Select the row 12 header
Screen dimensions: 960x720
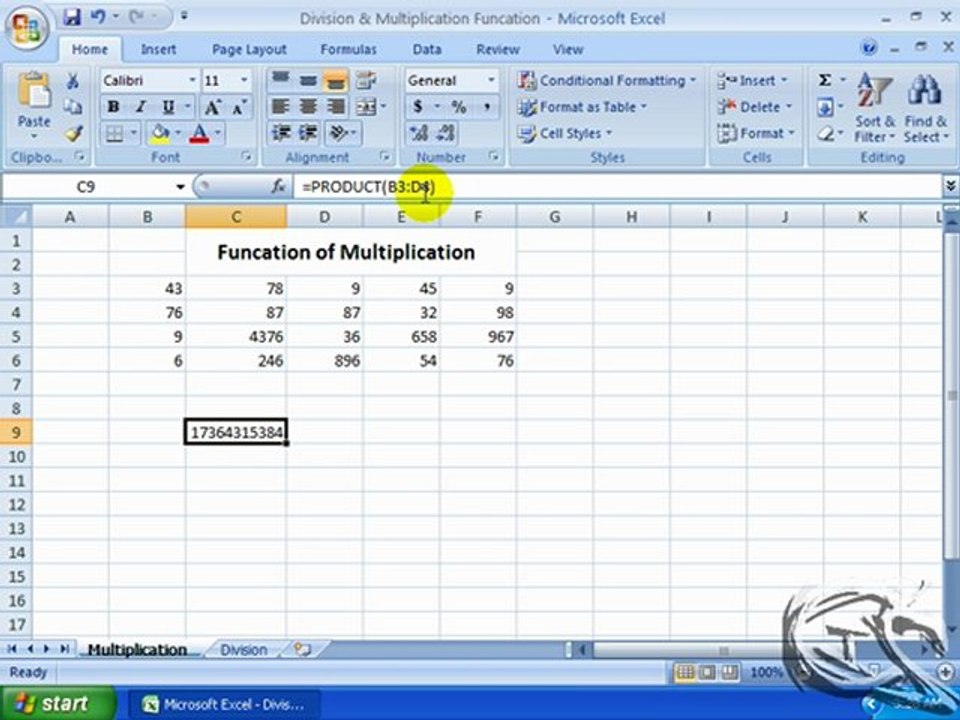(16, 504)
